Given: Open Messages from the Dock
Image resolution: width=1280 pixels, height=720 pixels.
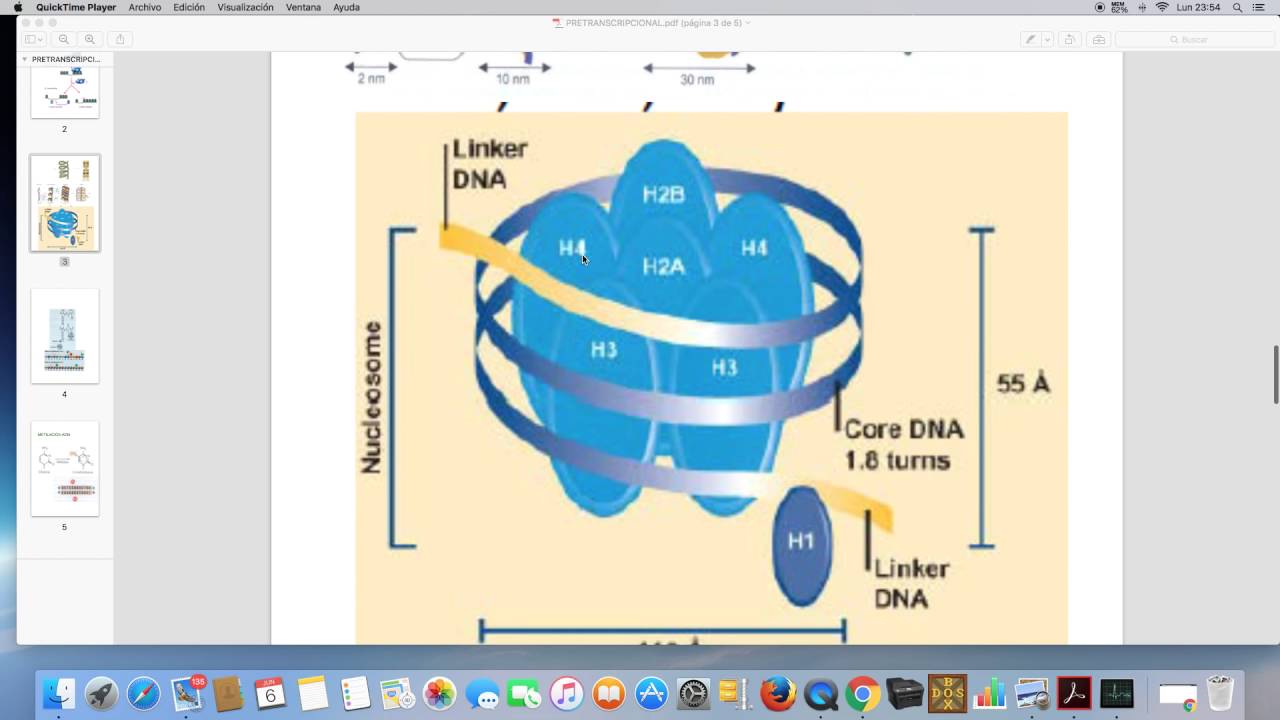Looking at the screenshot, I should click(482, 693).
